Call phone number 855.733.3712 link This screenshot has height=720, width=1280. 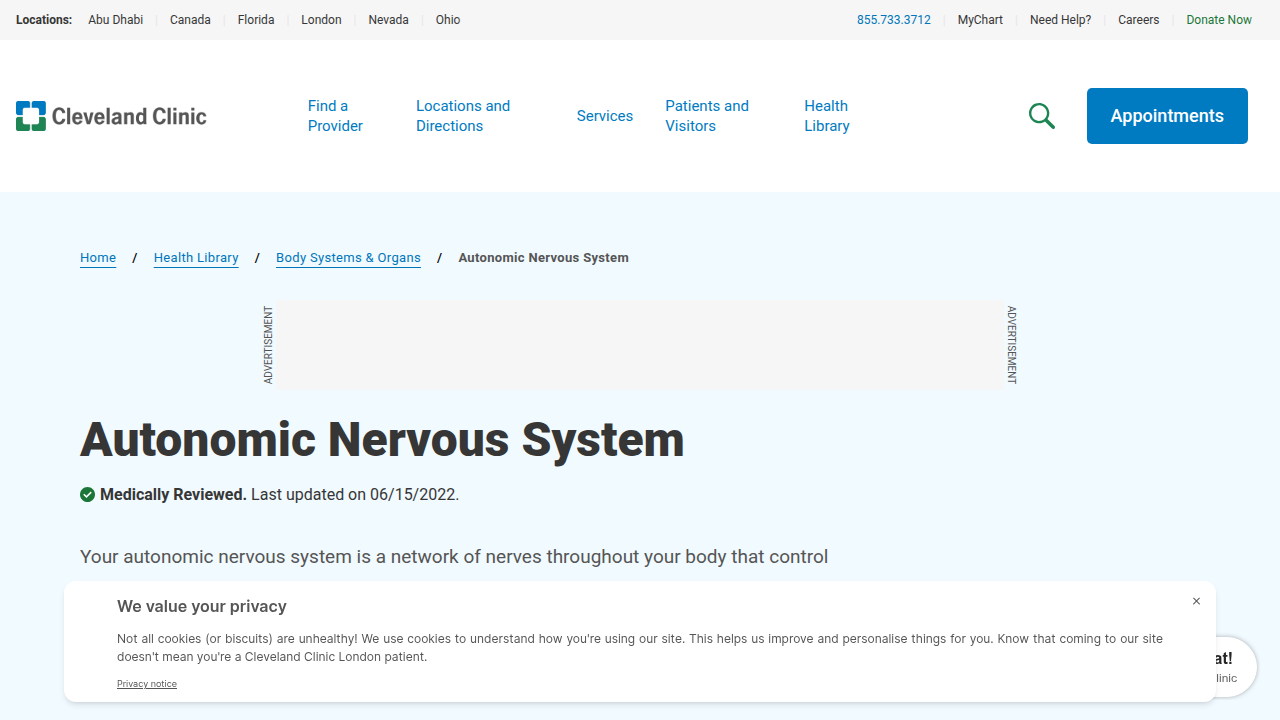(894, 20)
